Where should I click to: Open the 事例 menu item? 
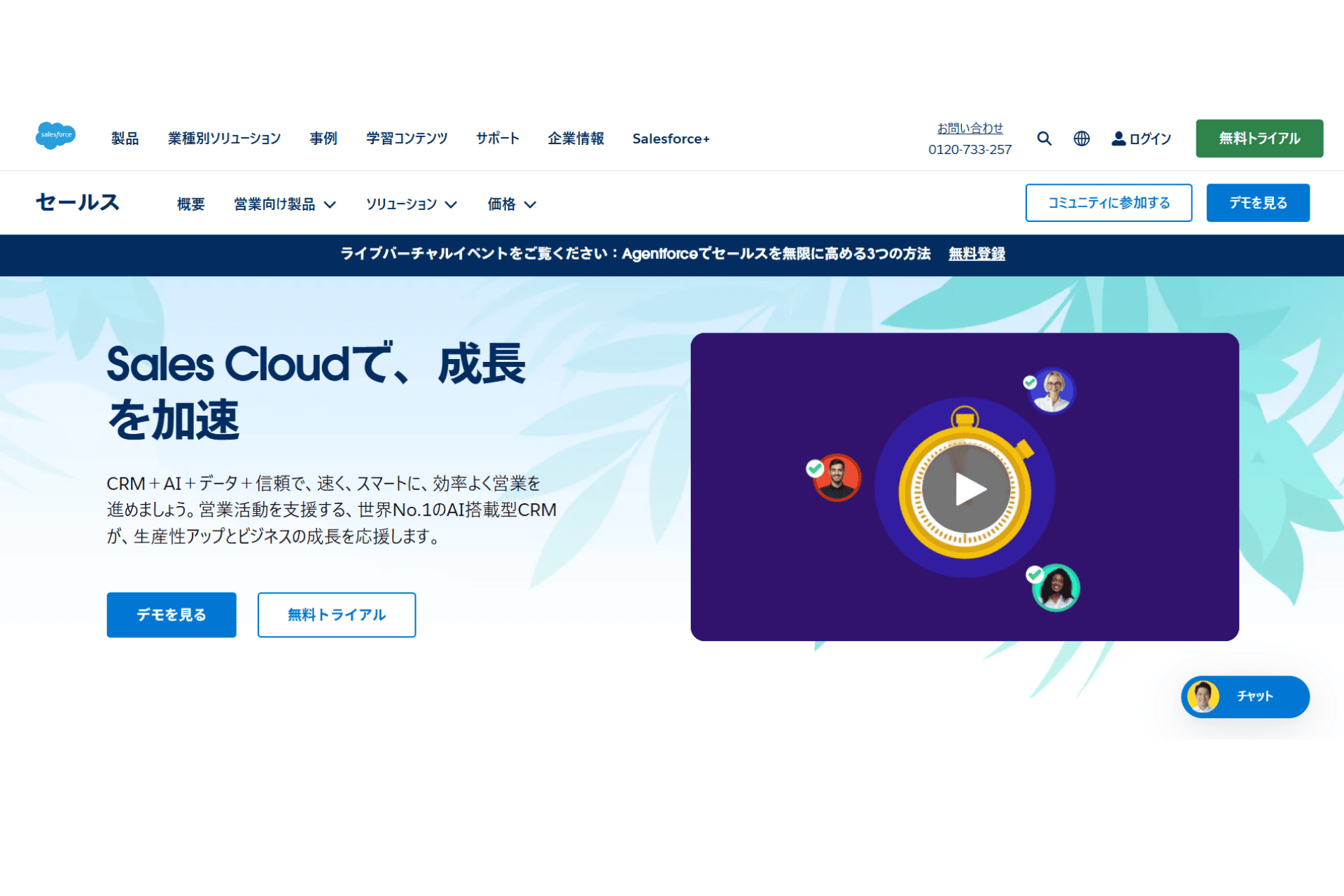323,139
